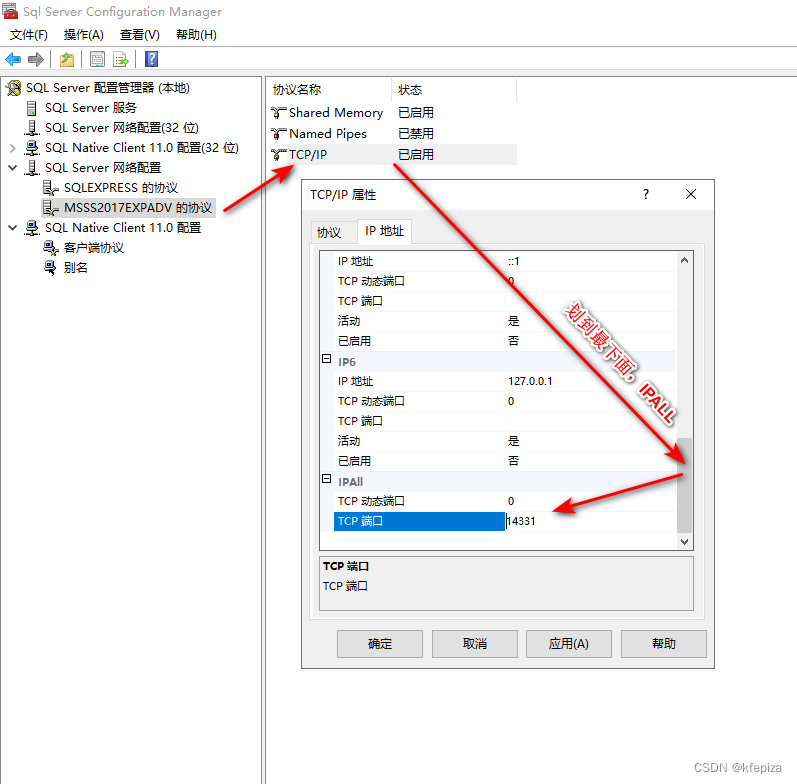The width and height of the screenshot is (797, 784).
Task: Click the Forward arrow toolbar icon
Action: (36, 59)
